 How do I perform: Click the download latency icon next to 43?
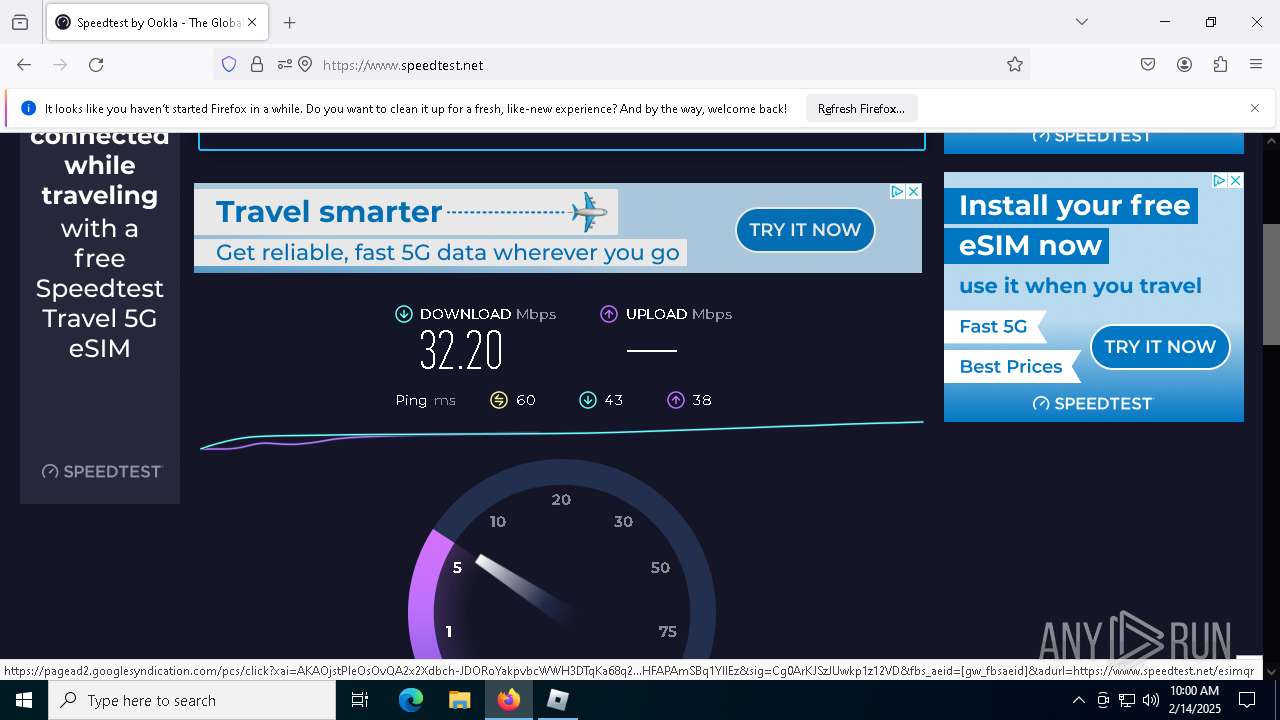tap(588, 400)
